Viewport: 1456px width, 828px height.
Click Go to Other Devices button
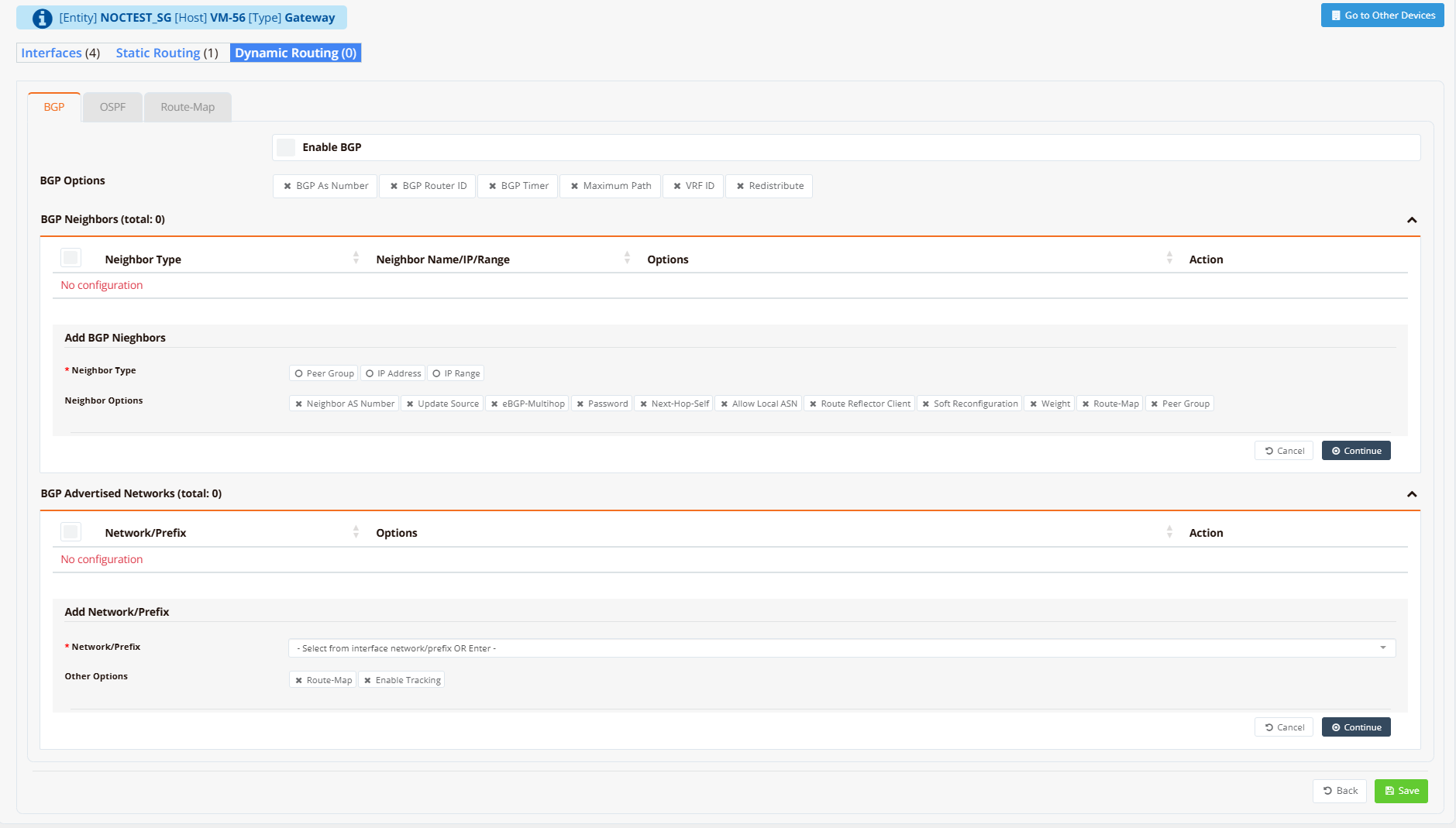(1382, 15)
